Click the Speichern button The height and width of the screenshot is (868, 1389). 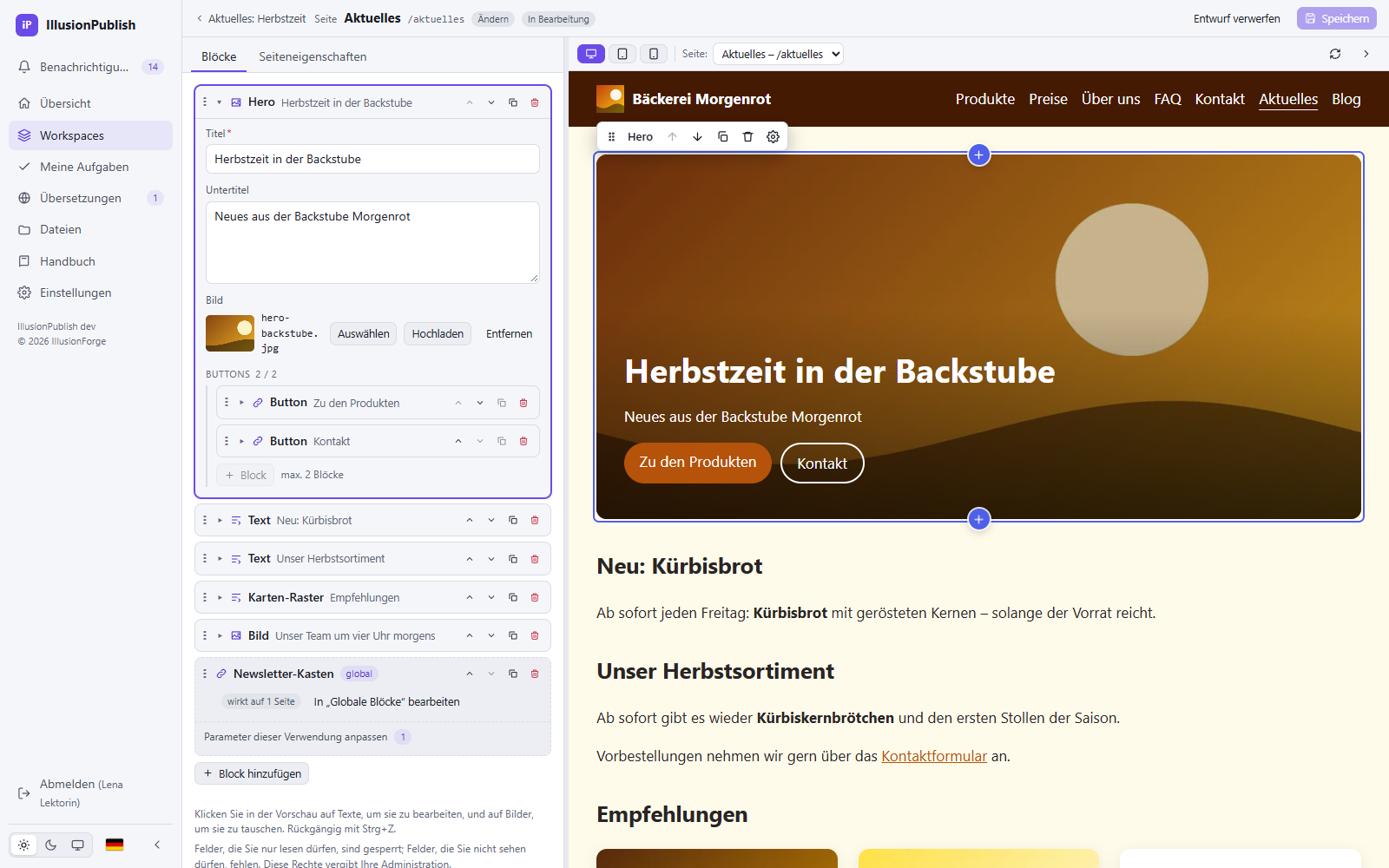coord(1337,18)
